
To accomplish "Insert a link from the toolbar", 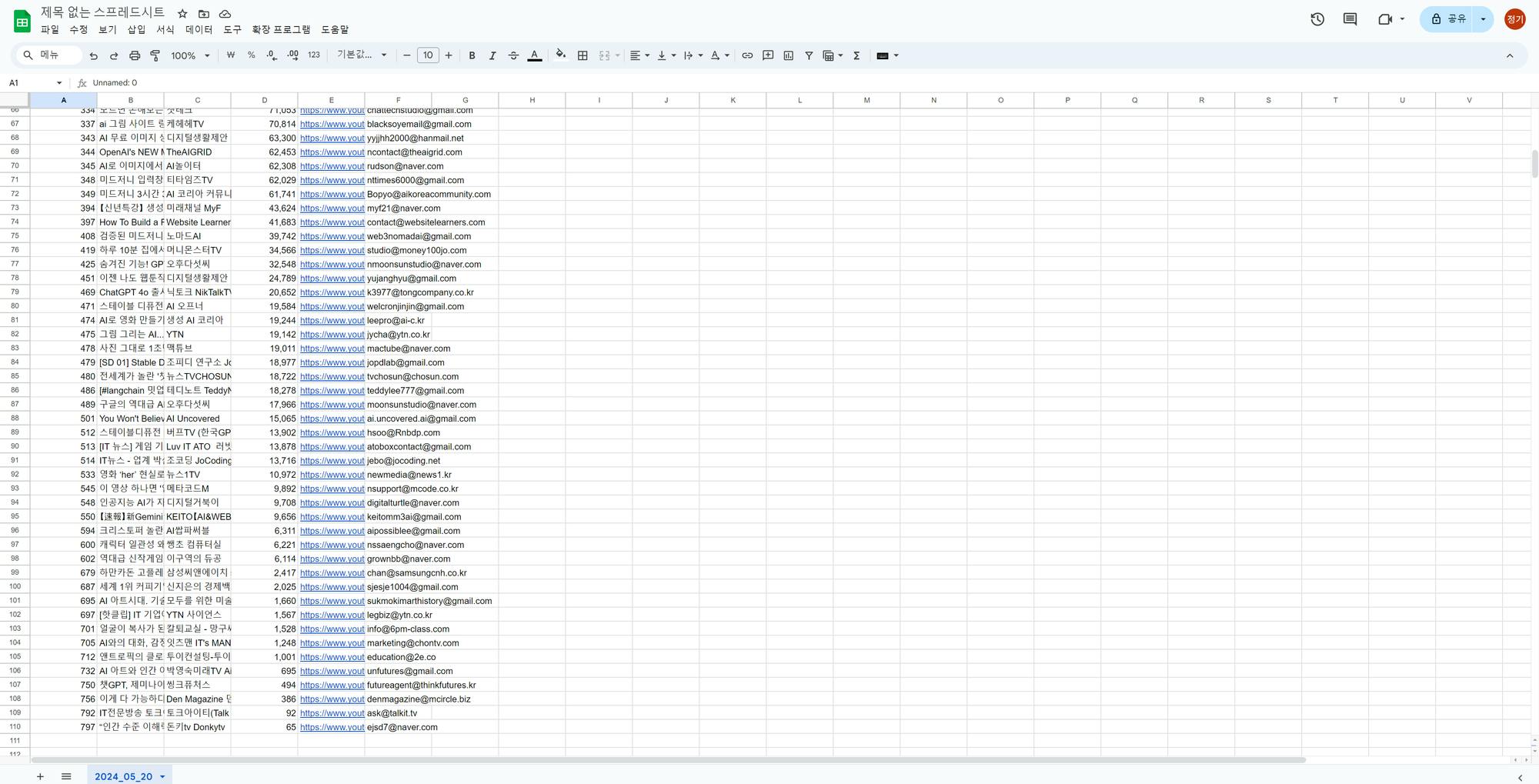I will click(x=747, y=55).
